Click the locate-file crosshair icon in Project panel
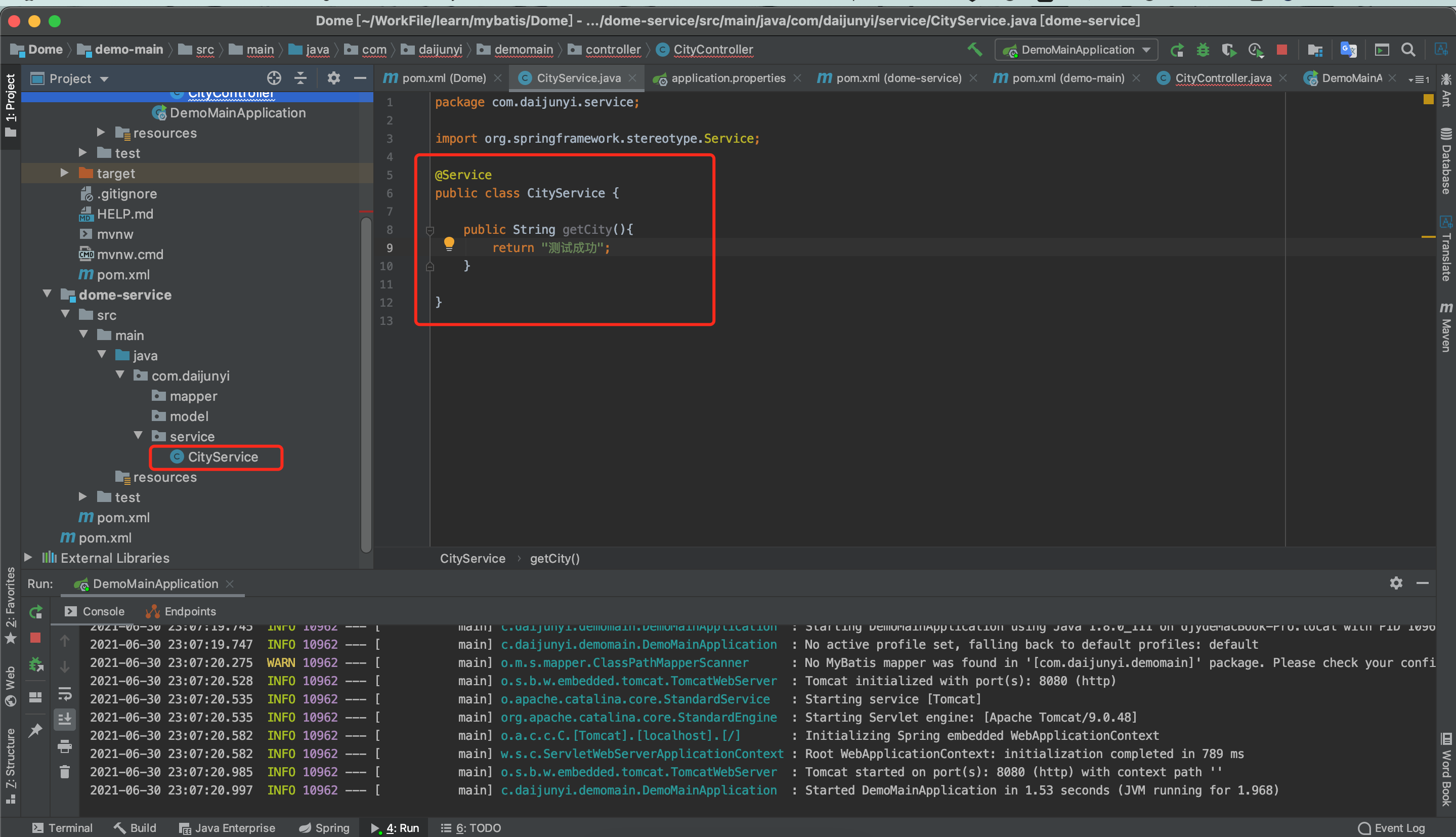Screen dimensions: 1456x837 pyautogui.click(x=274, y=78)
